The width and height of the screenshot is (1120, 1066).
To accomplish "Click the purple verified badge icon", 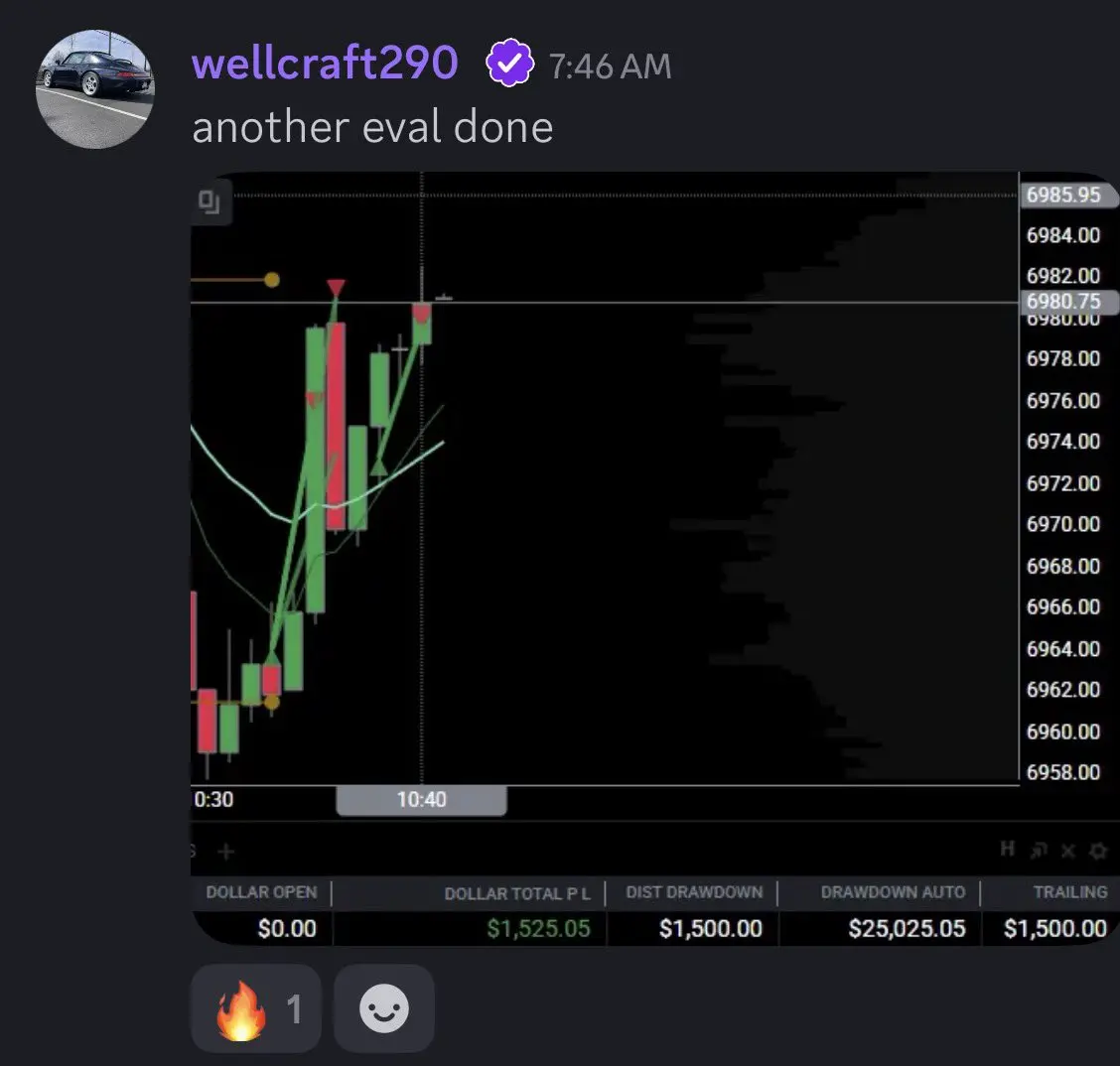I will pos(509,64).
